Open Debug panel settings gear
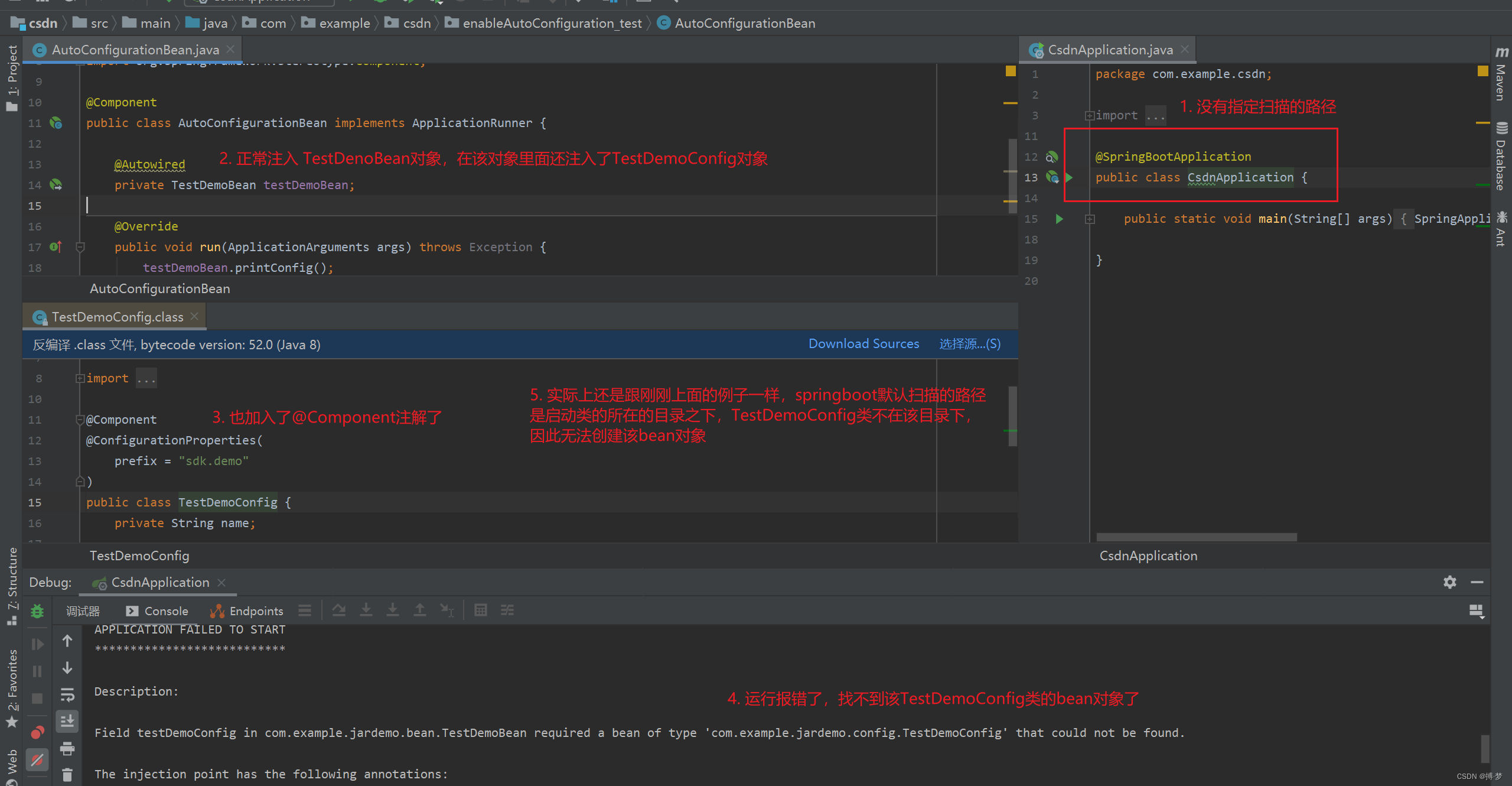1512x786 pixels. tap(1450, 582)
